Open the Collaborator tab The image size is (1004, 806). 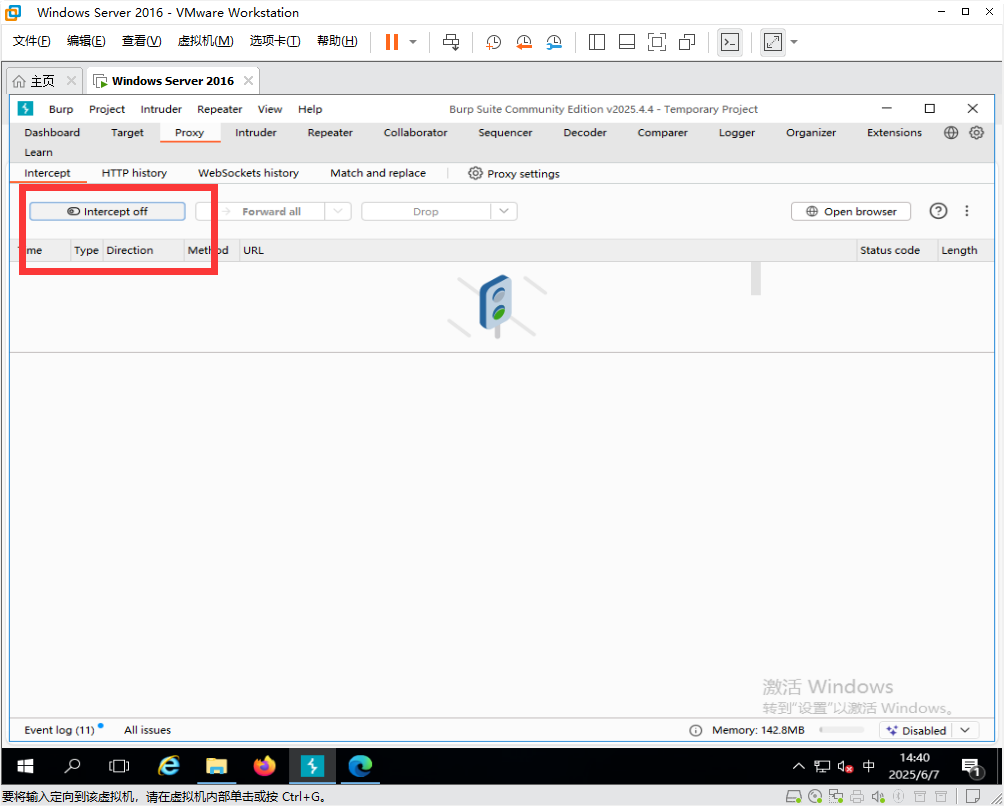[x=416, y=133]
